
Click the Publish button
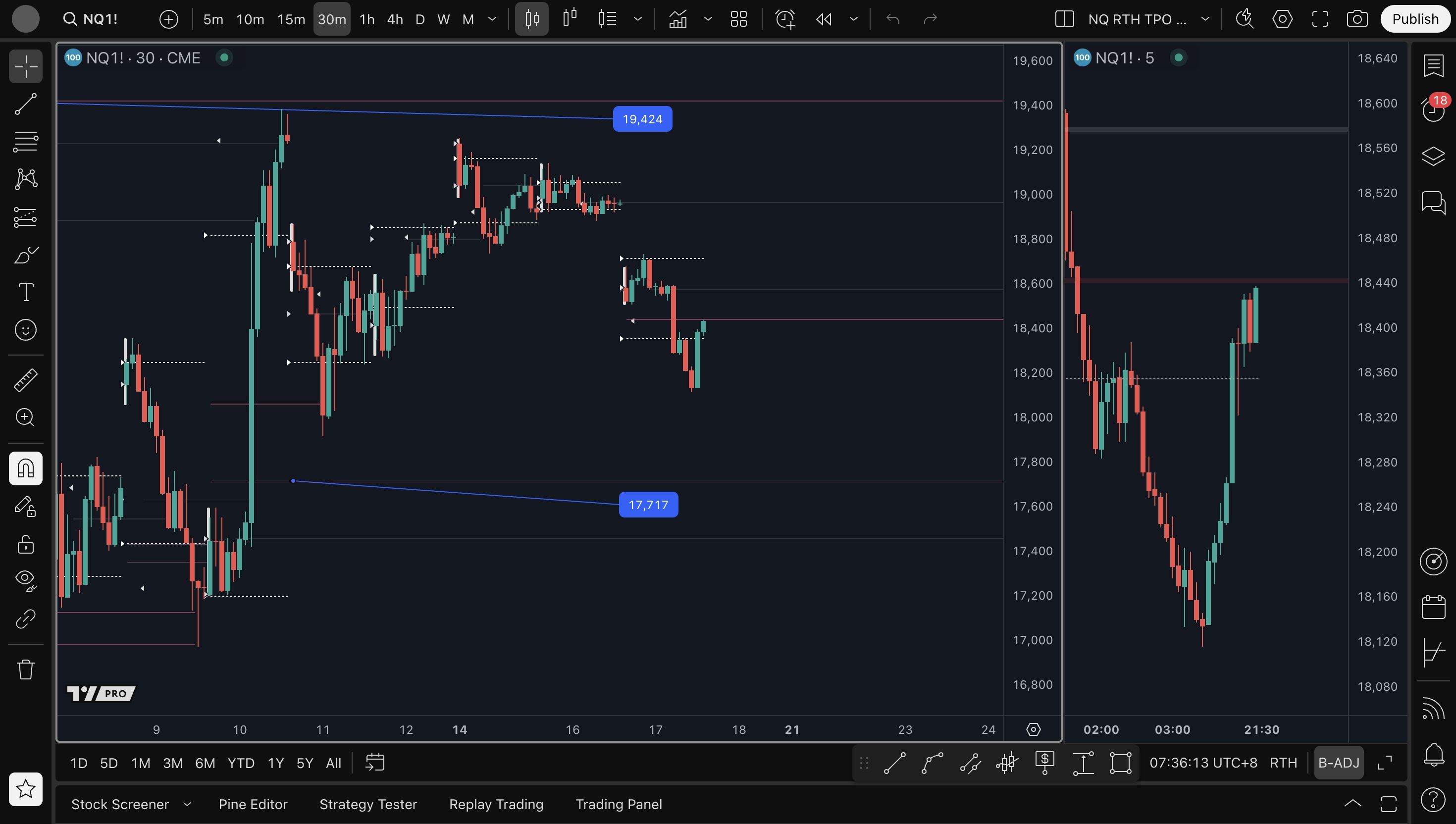(x=1415, y=19)
